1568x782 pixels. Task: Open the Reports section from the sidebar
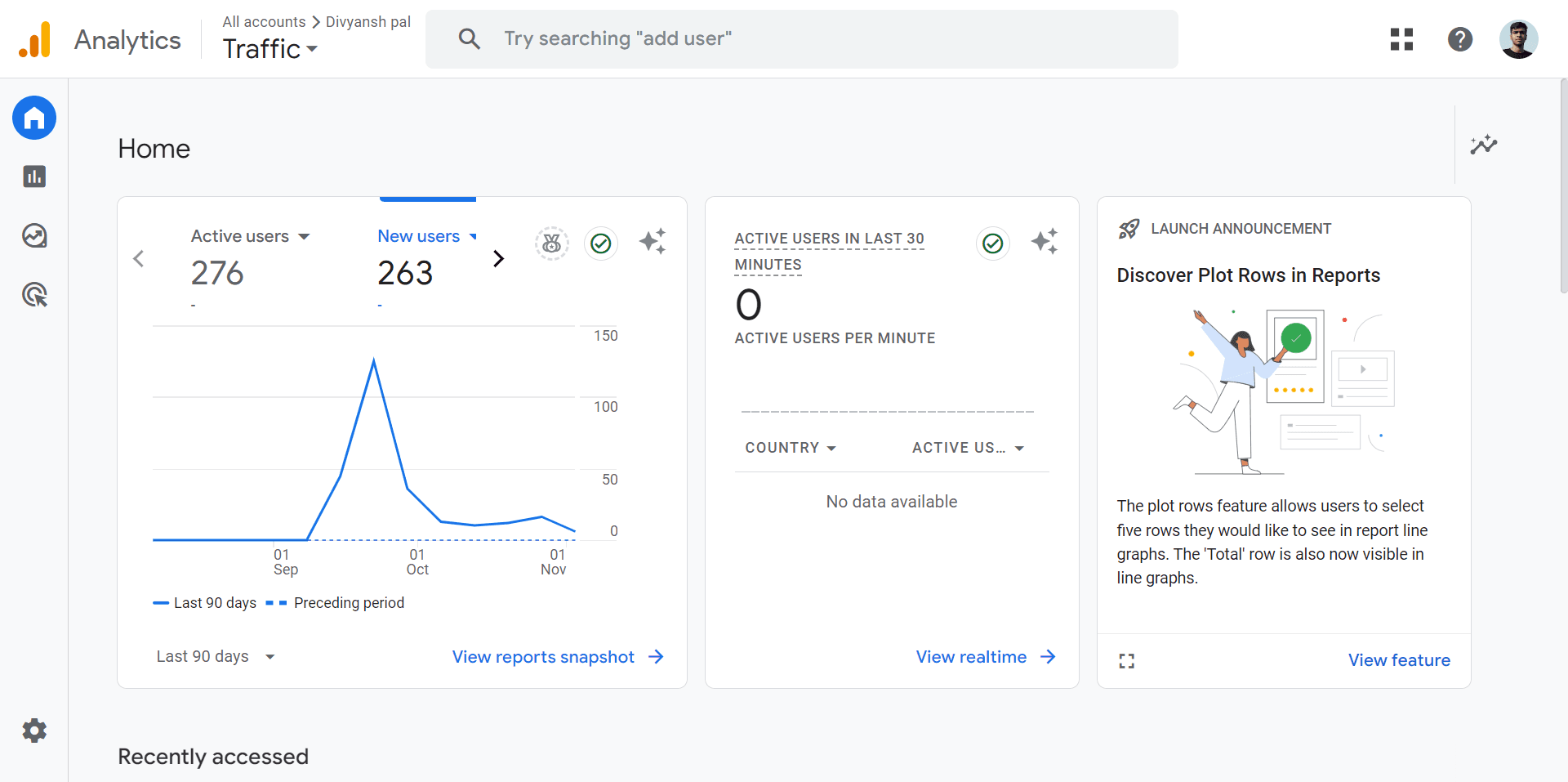tap(33, 177)
